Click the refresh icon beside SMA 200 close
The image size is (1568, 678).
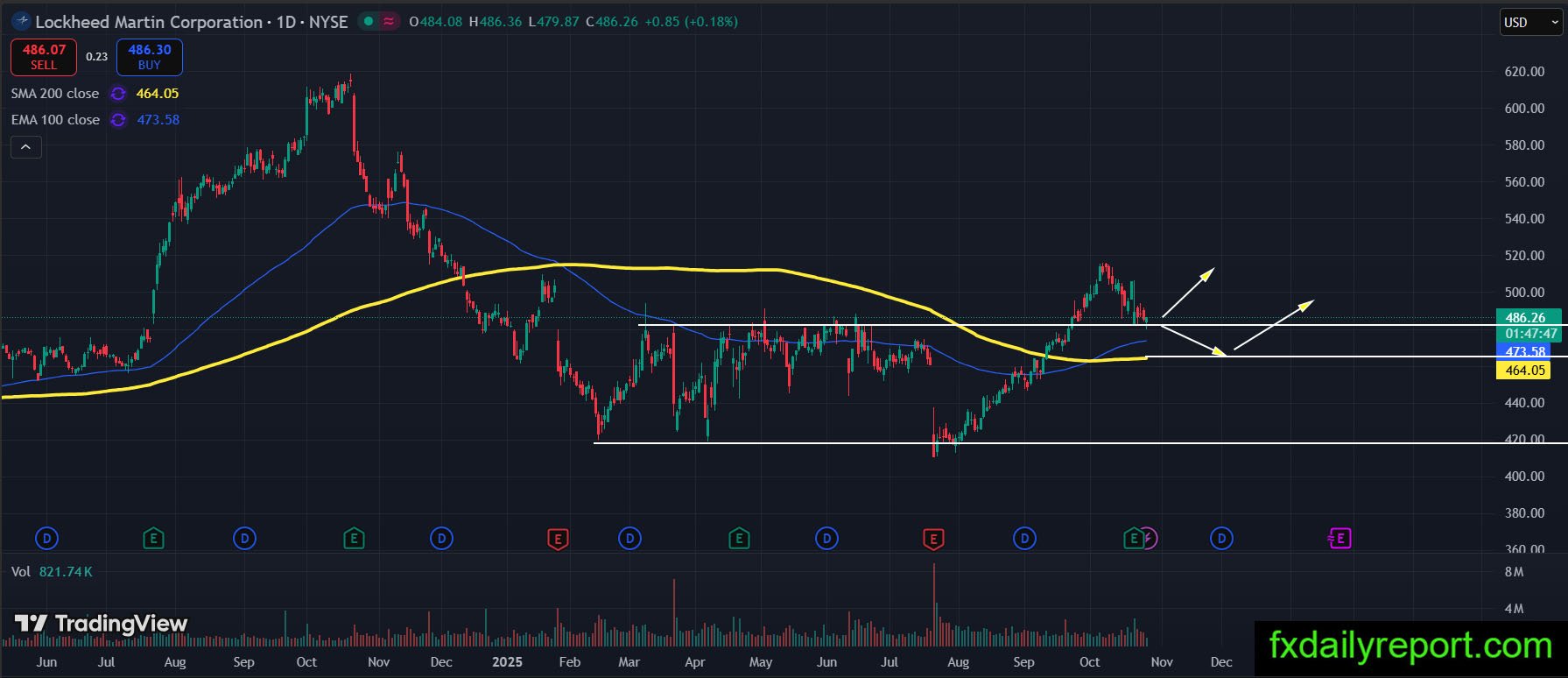click(x=118, y=94)
